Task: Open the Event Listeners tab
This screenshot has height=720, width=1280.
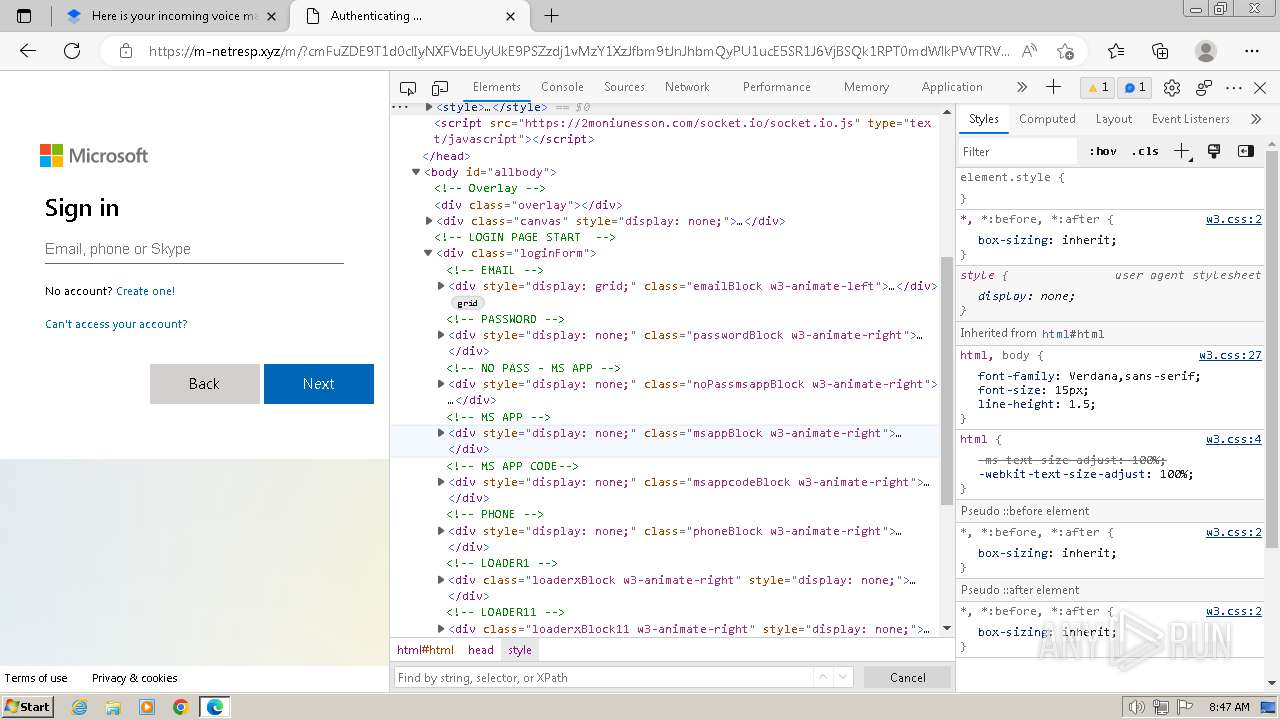Action: [1190, 119]
